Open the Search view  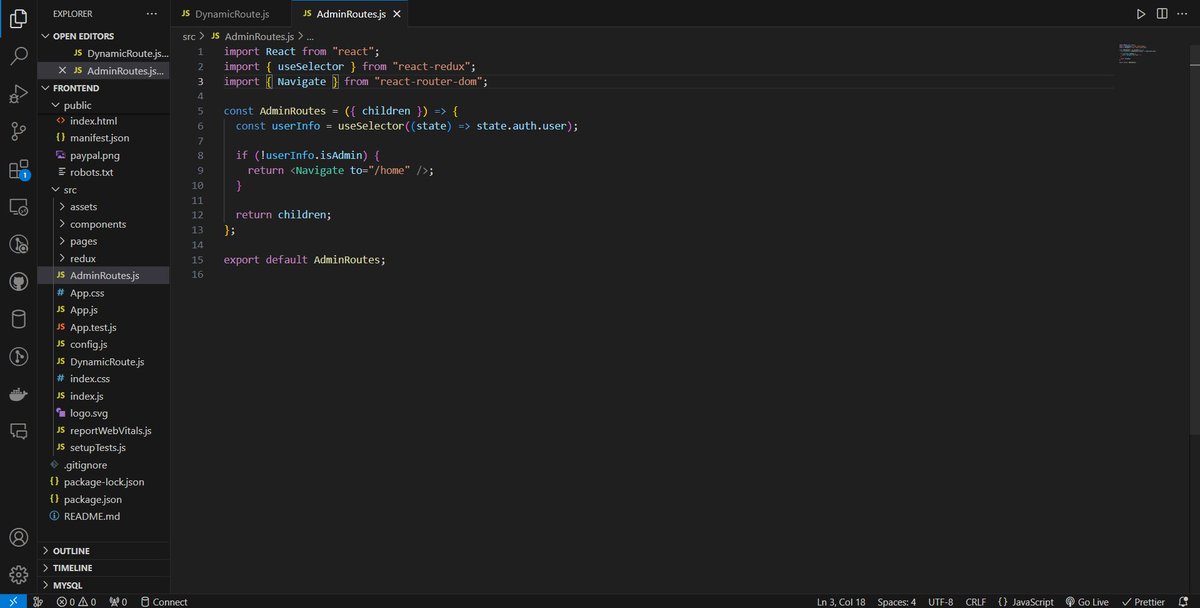pos(18,56)
